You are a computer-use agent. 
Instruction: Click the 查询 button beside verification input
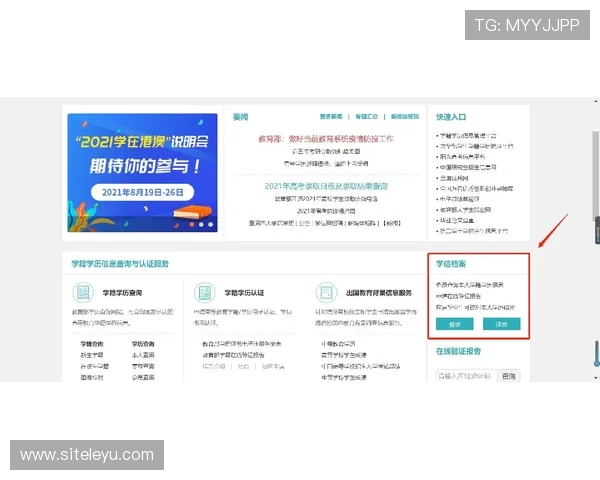[509, 376]
